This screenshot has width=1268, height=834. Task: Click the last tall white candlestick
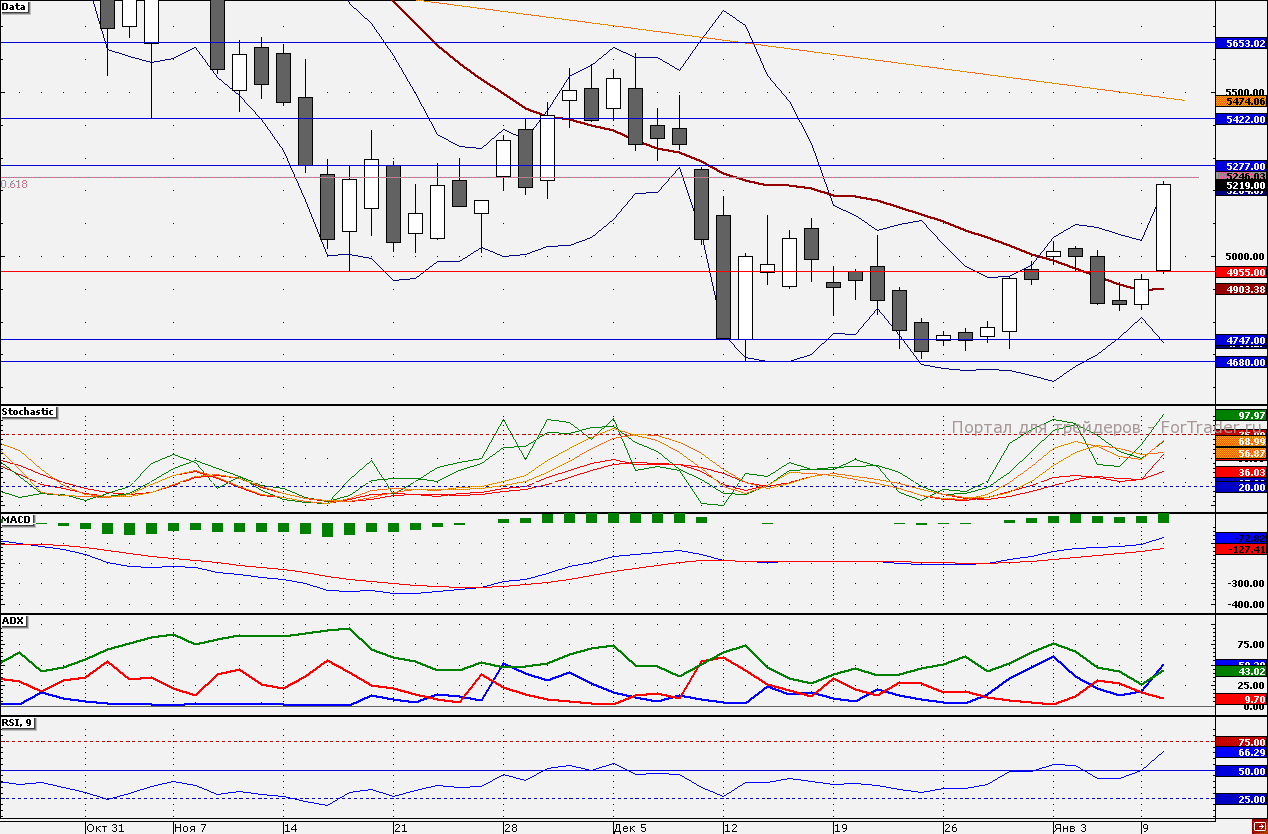[1164, 227]
